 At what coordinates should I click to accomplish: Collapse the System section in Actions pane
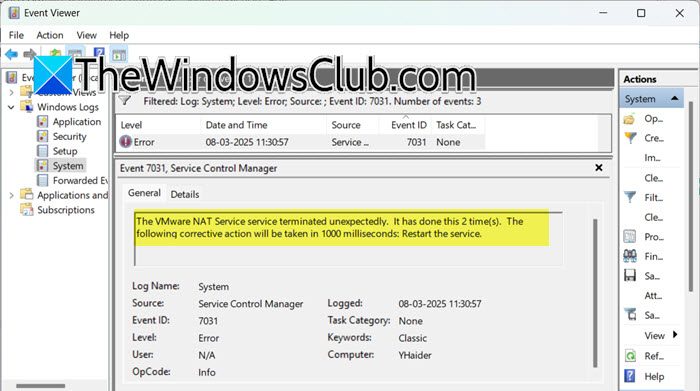675,99
